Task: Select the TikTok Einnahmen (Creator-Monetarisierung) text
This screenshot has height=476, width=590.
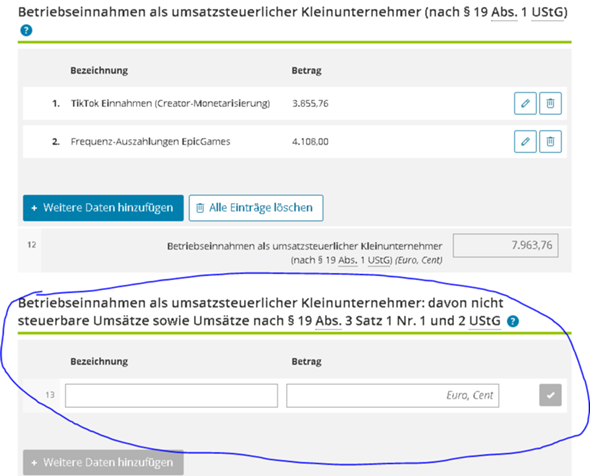Action: click(x=170, y=103)
